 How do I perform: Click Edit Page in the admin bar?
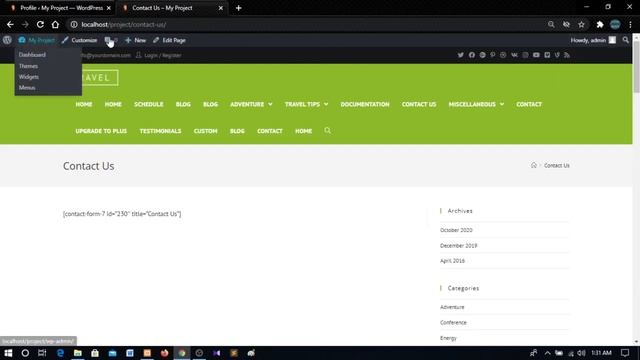(169, 40)
